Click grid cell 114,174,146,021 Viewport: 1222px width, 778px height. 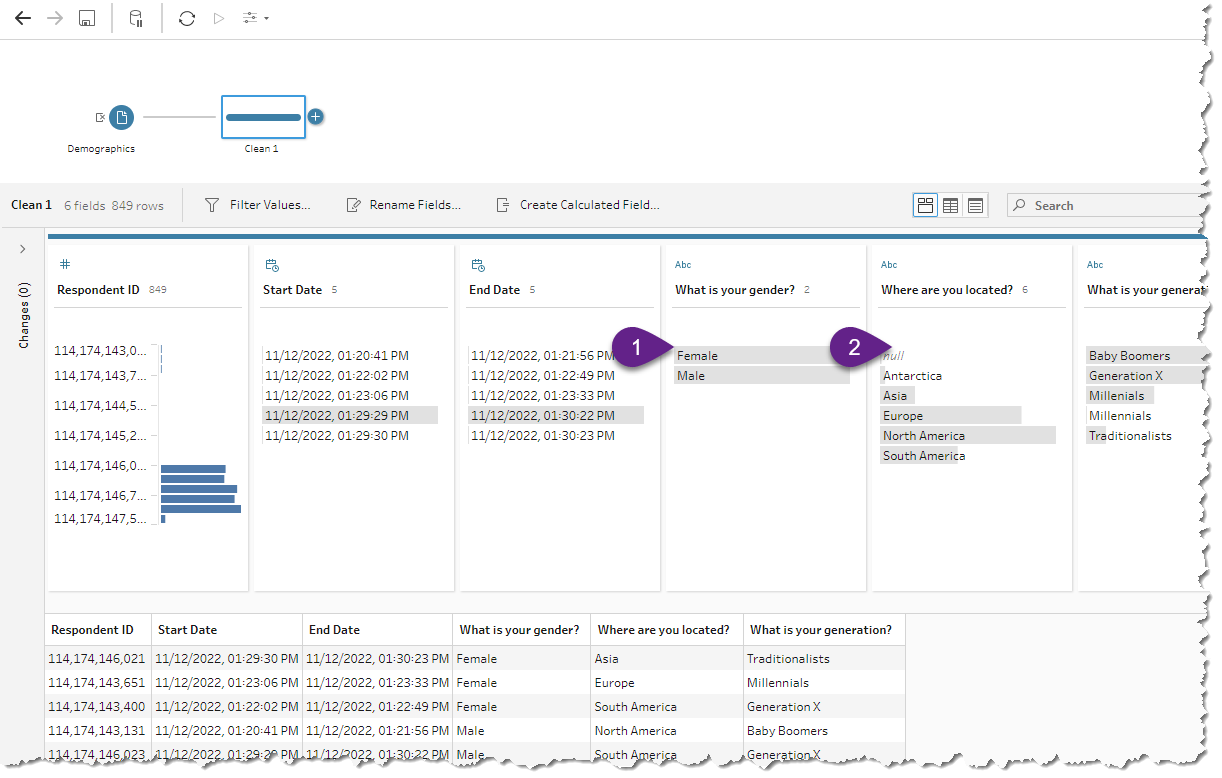98,659
